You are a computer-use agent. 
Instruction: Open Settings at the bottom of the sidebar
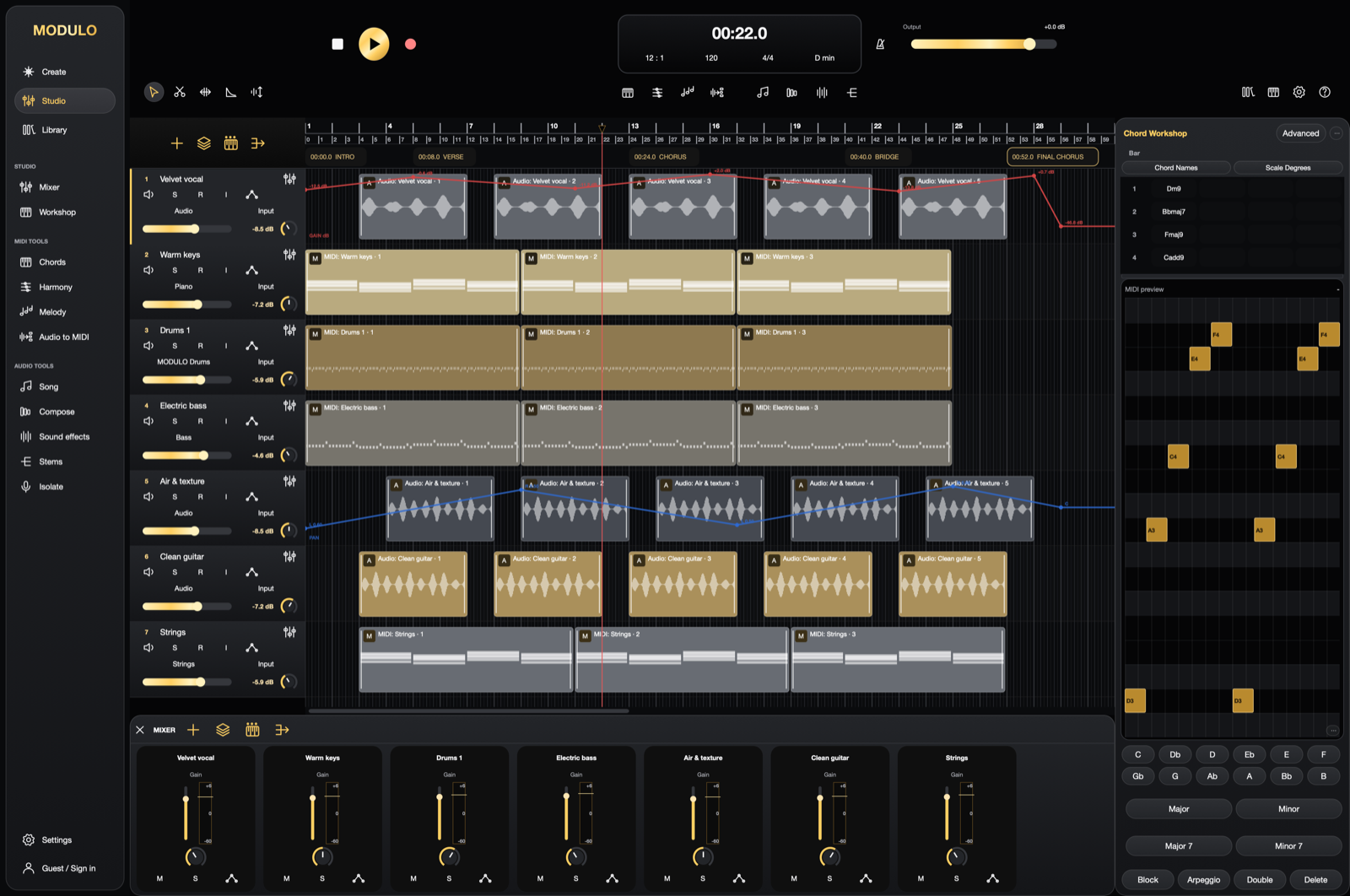tap(64, 840)
